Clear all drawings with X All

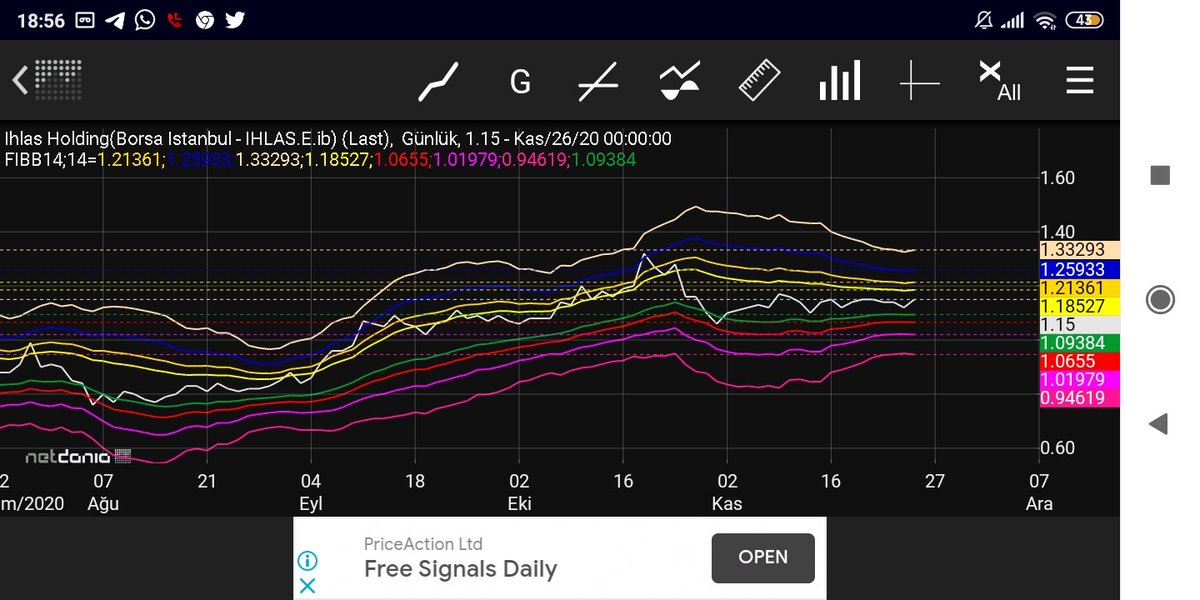point(999,81)
